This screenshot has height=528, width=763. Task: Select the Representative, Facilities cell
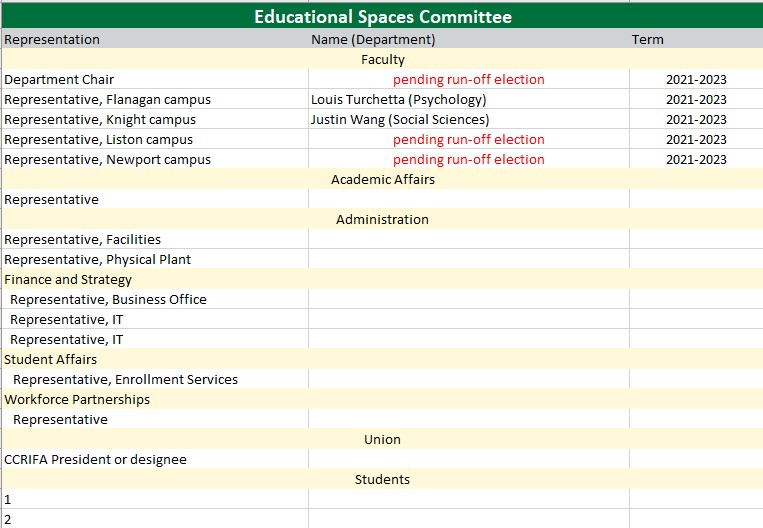[82, 240]
